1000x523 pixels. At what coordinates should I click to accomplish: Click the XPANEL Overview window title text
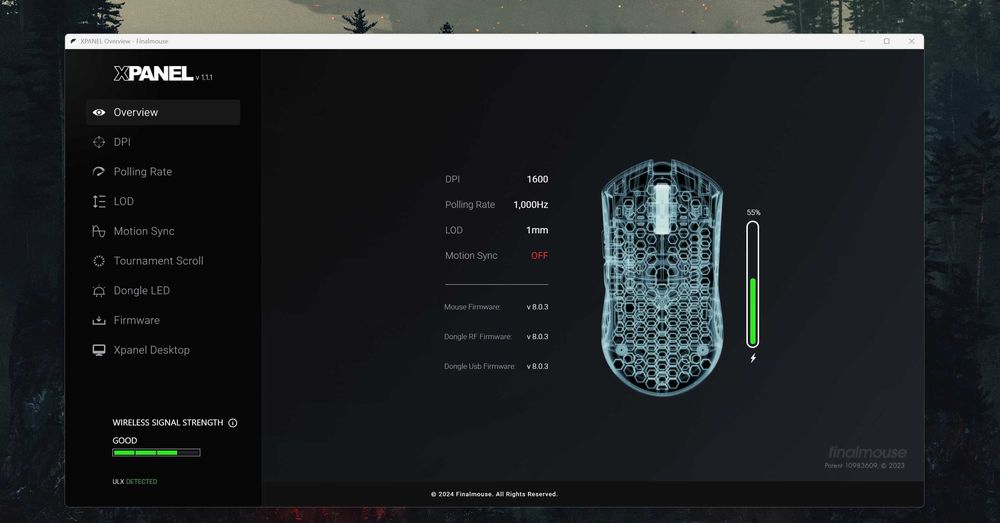tap(124, 41)
